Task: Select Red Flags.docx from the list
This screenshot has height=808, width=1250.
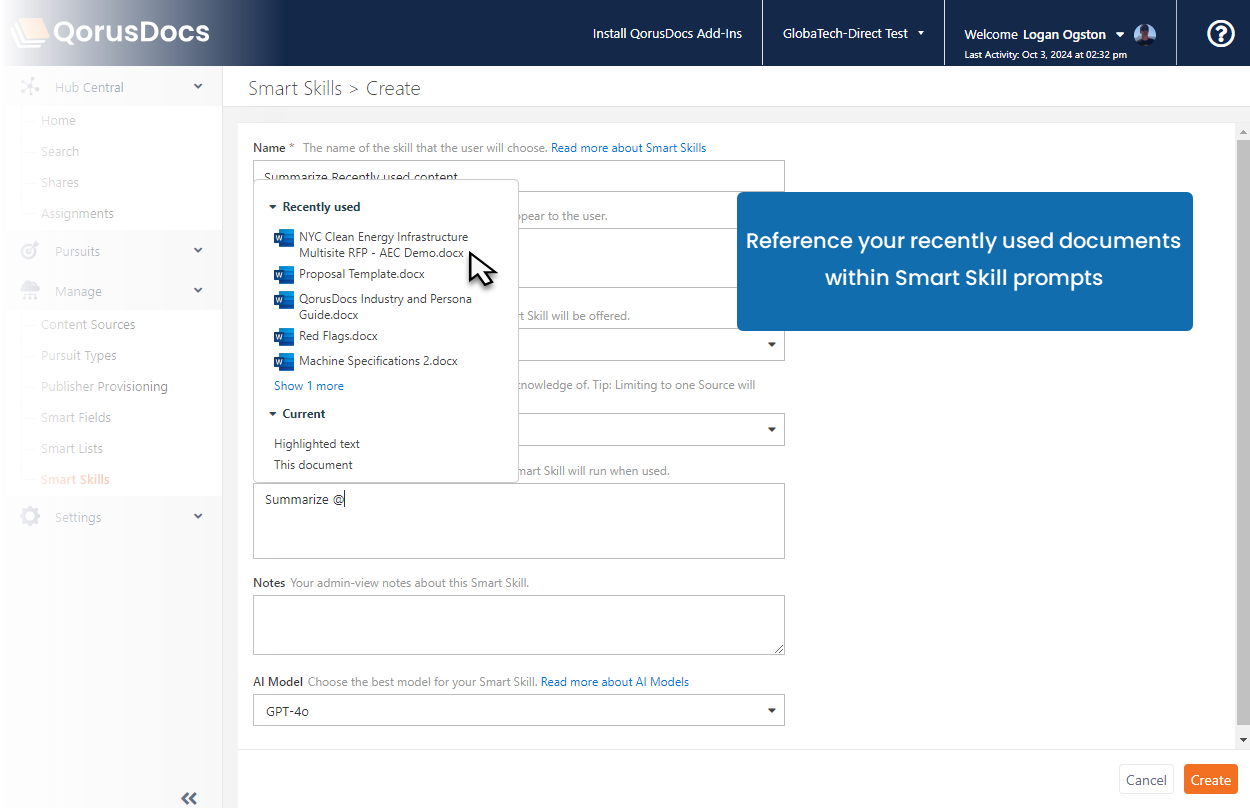Action: 338,336
